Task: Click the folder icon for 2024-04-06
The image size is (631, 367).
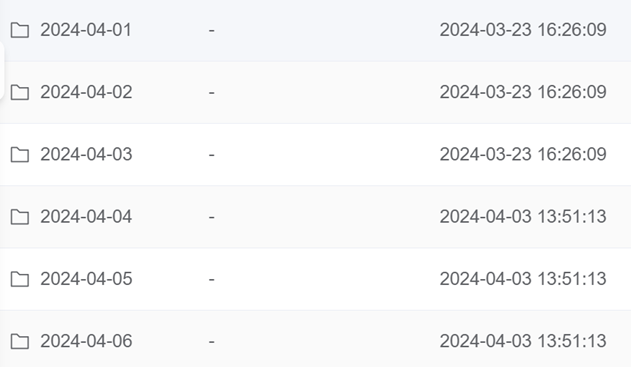Action: (x=20, y=341)
